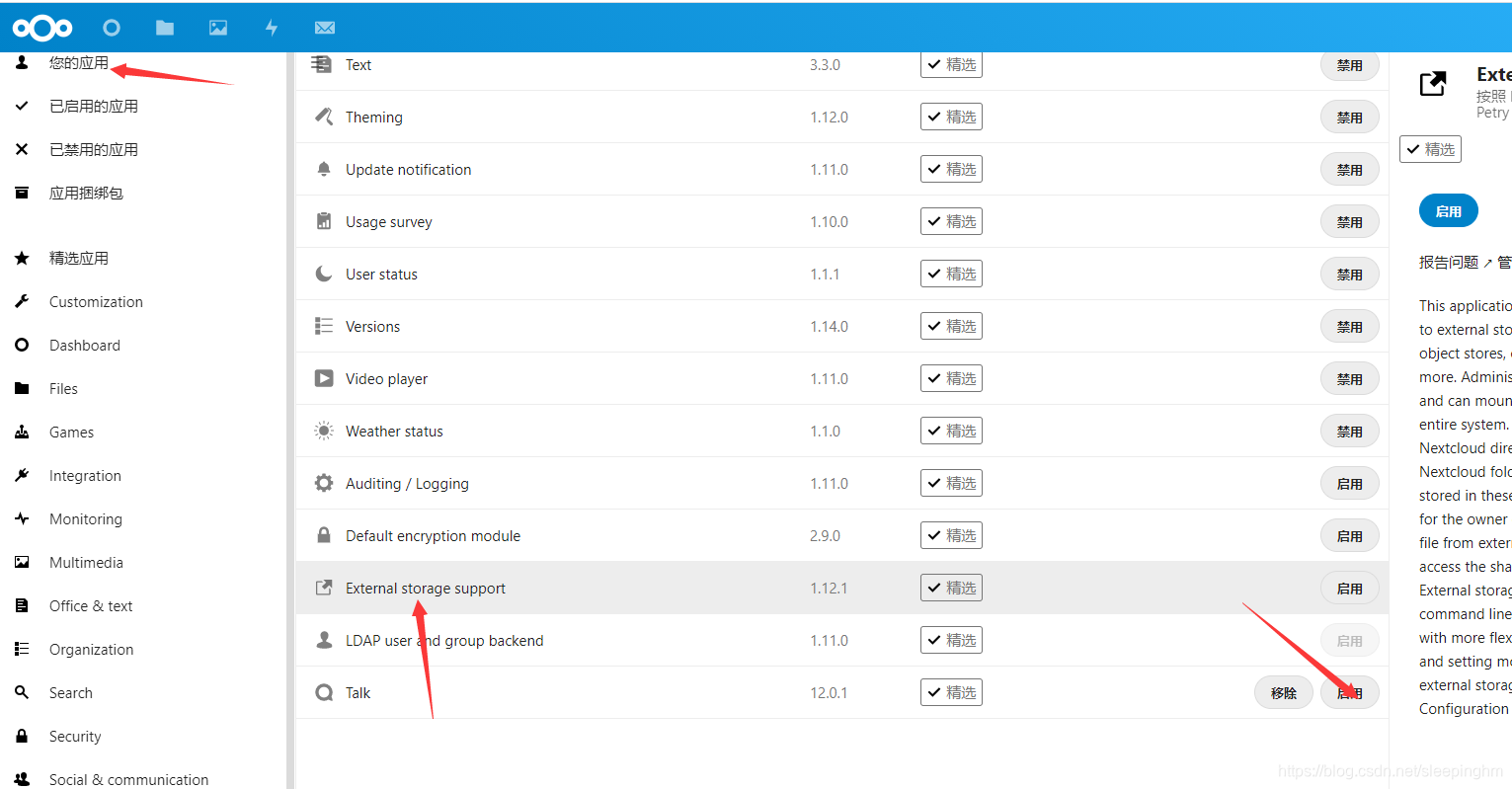Click the Text app icon
Image resolution: width=1512 pixels, height=789 pixels.
point(322,64)
